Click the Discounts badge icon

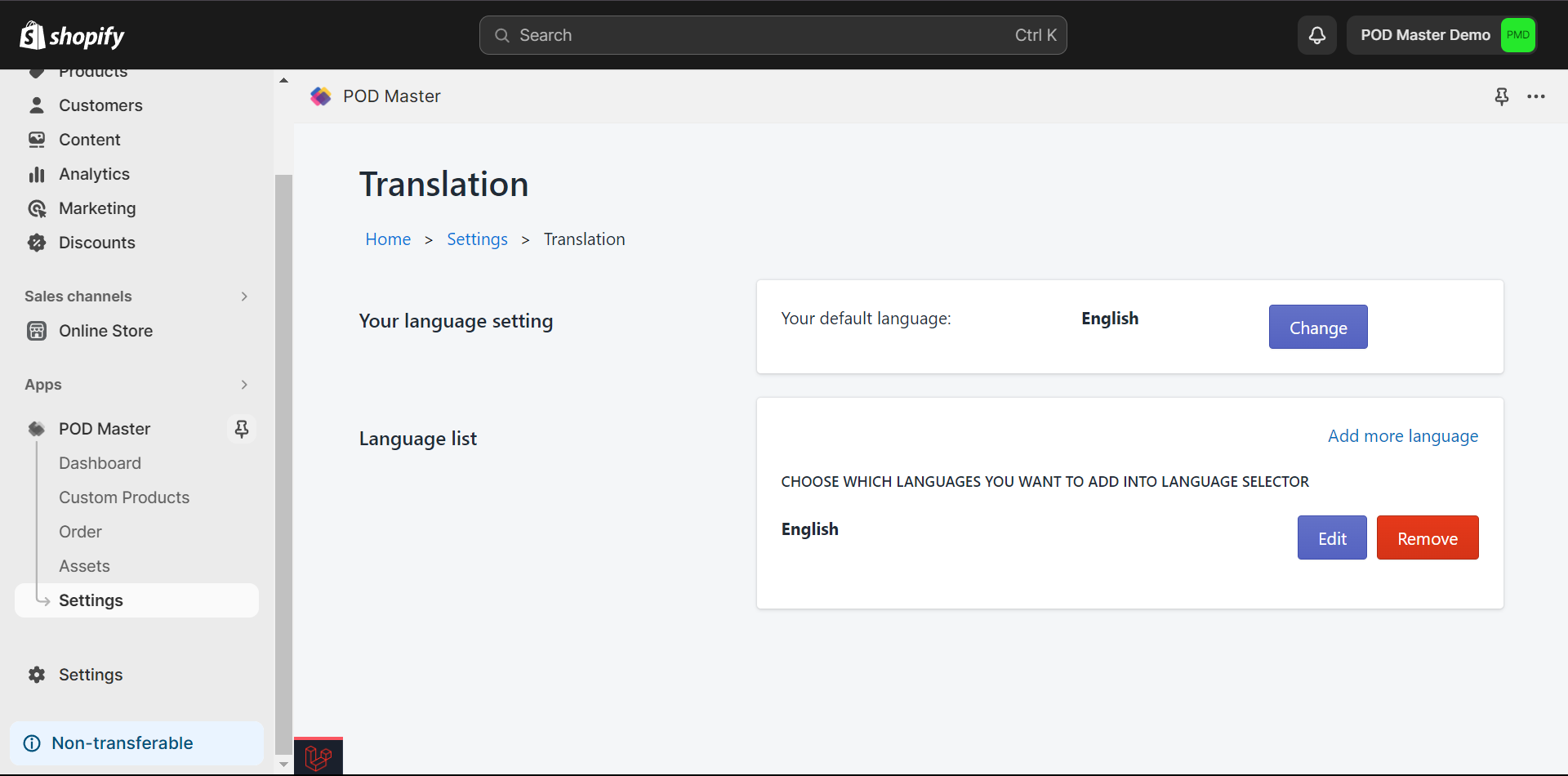click(37, 243)
